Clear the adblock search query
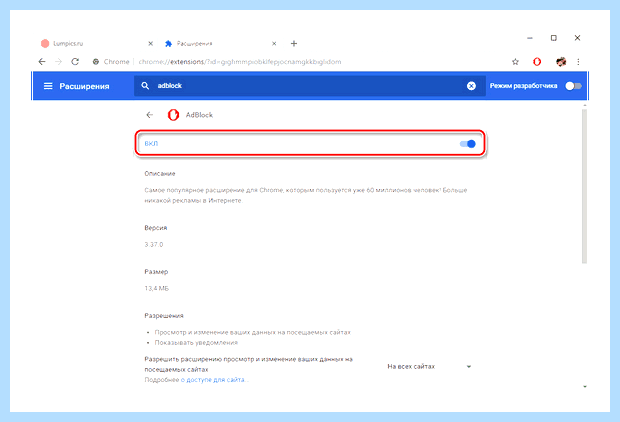This screenshot has height=422, width=620. (471, 86)
